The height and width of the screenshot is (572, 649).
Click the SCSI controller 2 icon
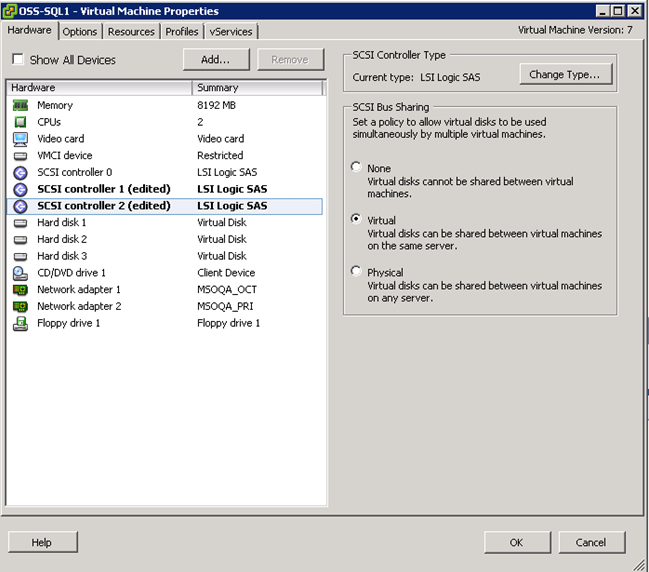pyautogui.click(x=20, y=206)
